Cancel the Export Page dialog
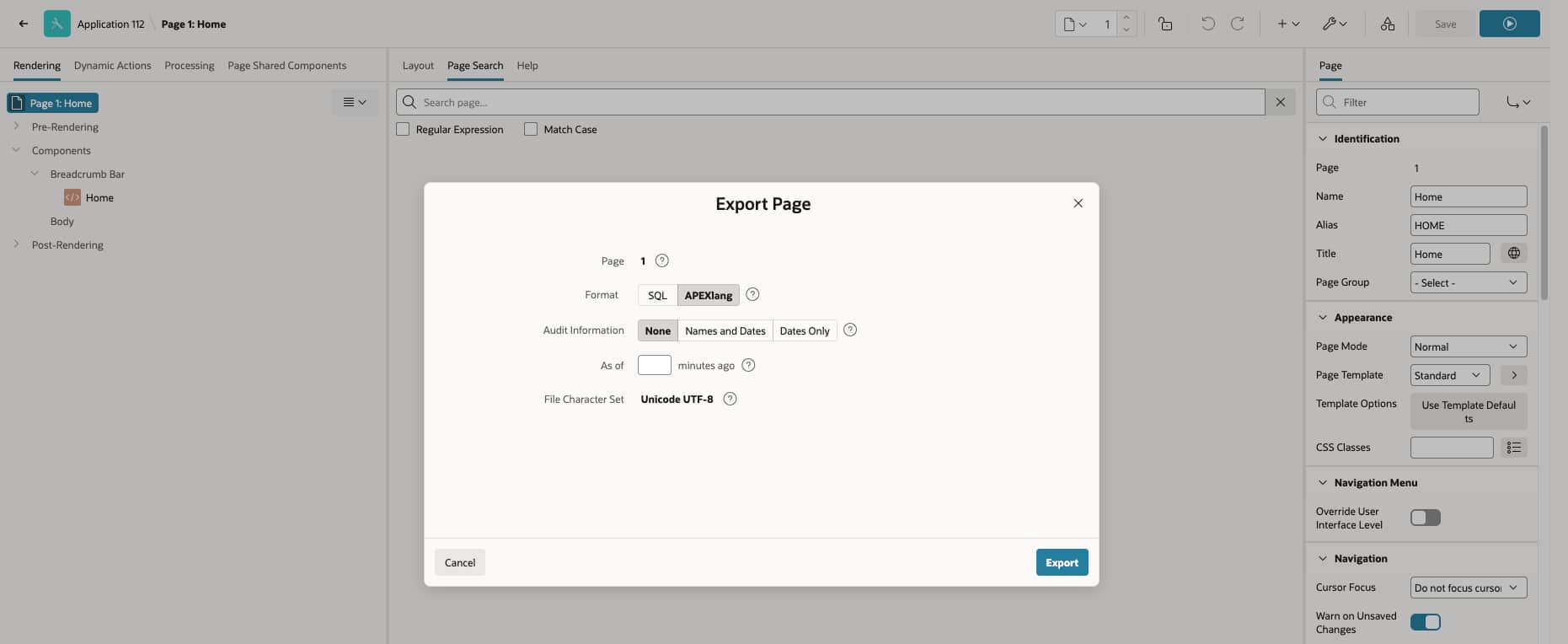 (460, 562)
